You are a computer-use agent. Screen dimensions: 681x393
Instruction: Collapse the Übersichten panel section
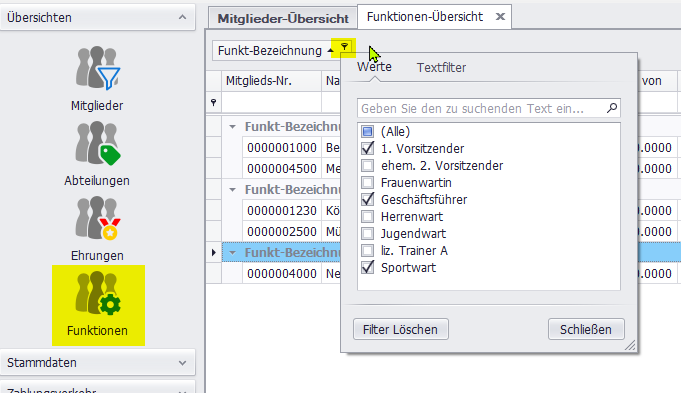coord(182,17)
